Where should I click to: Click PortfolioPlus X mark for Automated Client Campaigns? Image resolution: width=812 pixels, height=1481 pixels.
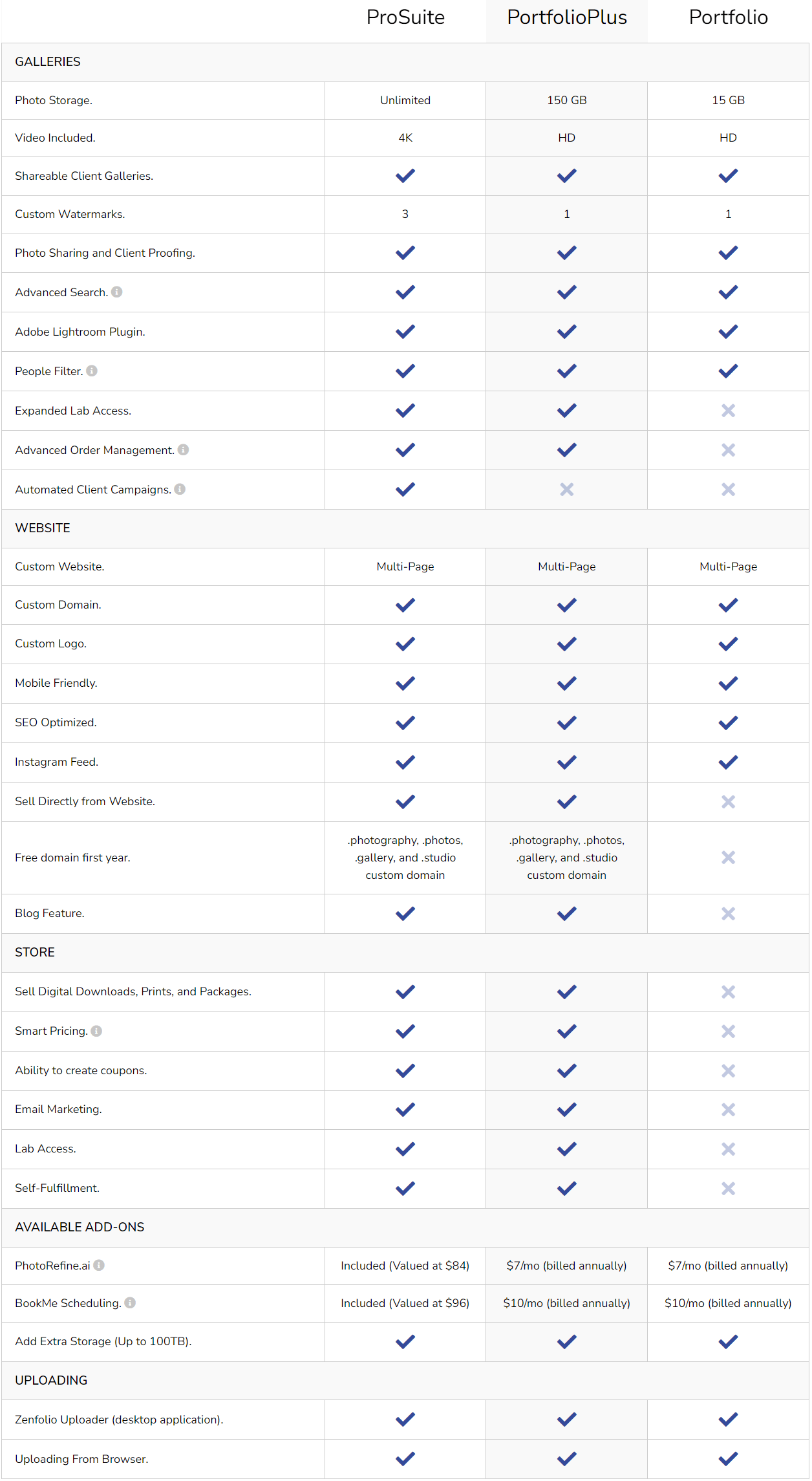pos(567,490)
